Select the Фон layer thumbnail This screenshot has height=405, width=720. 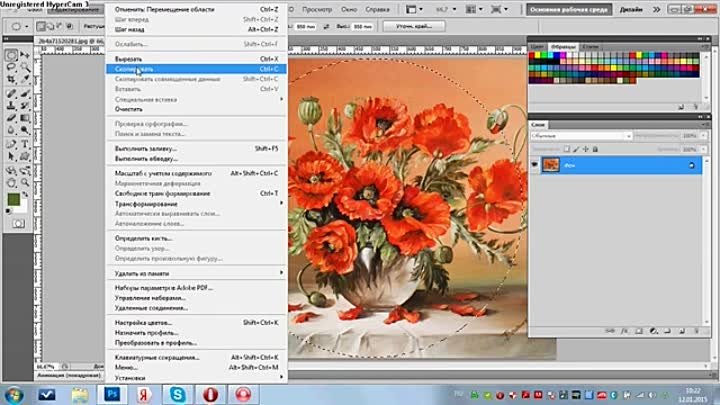(551, 165)
